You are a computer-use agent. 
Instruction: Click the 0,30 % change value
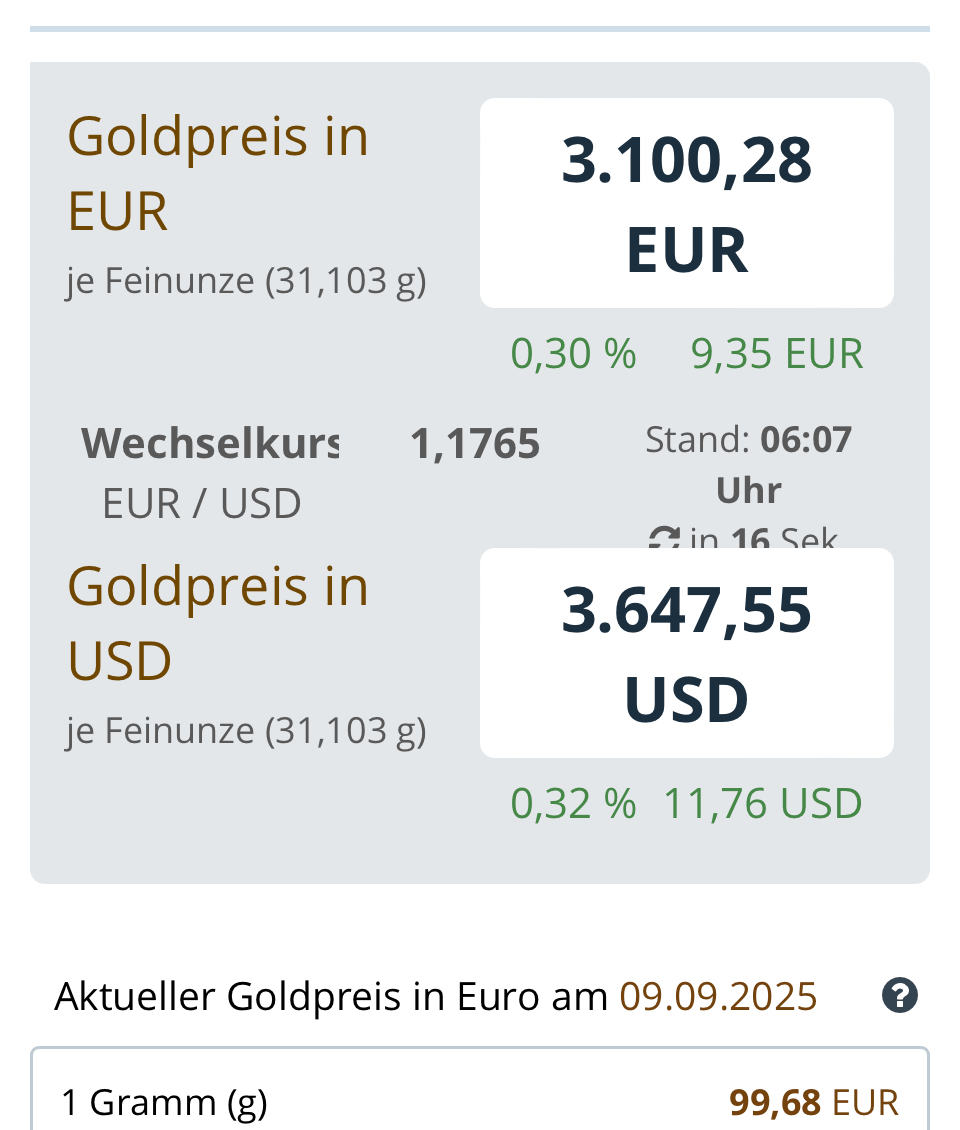(573, 354)
